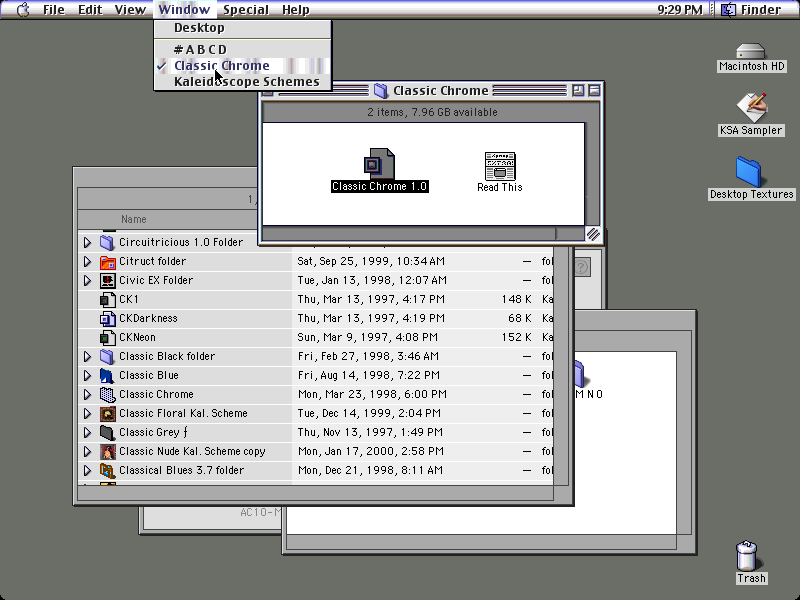Choose Kaleidoscope Schemes in the Window menu
This screenshot has height=600, width=800.
tap(243, 82)
